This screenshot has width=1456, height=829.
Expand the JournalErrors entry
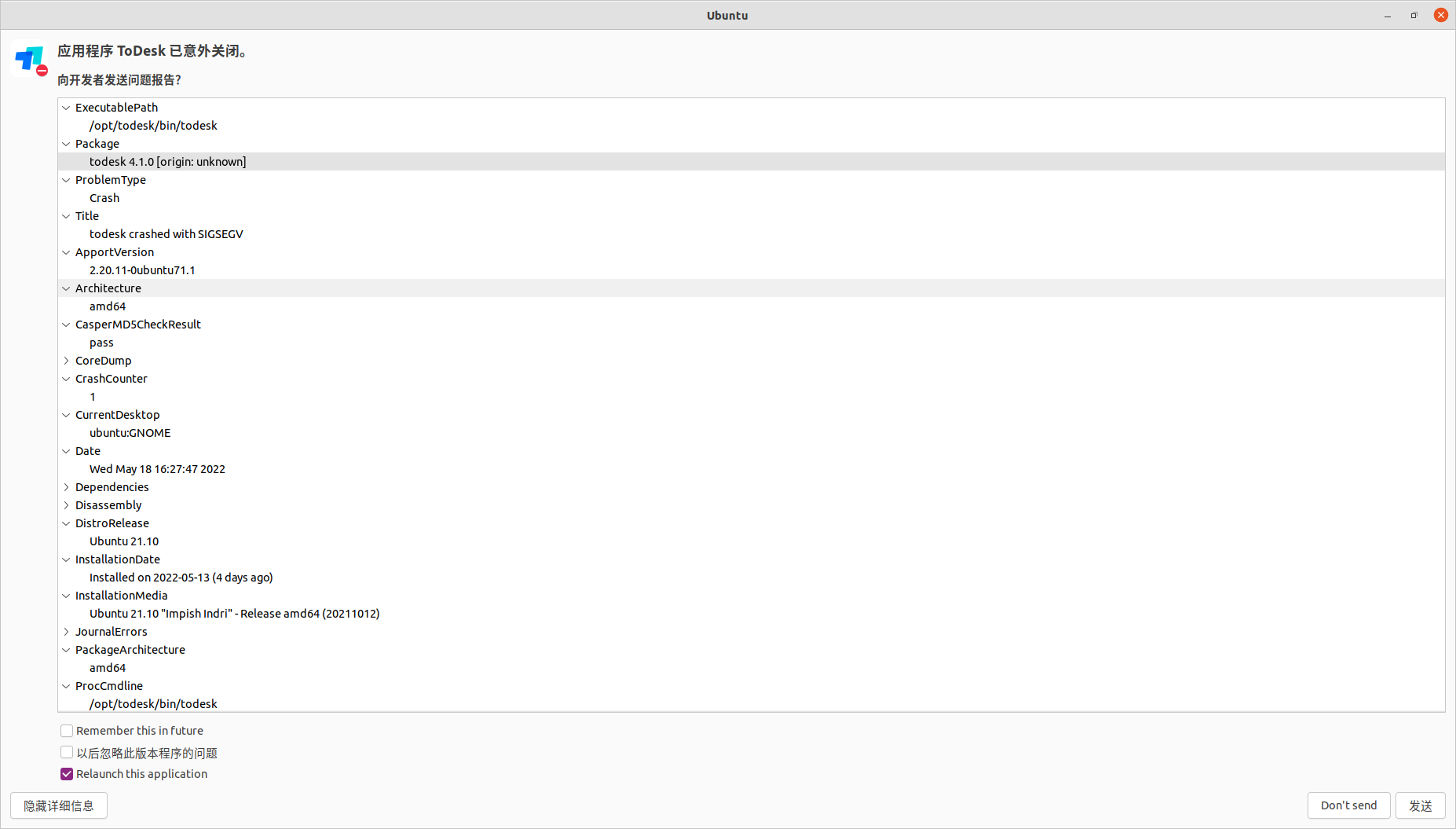[x=67, y=632]
